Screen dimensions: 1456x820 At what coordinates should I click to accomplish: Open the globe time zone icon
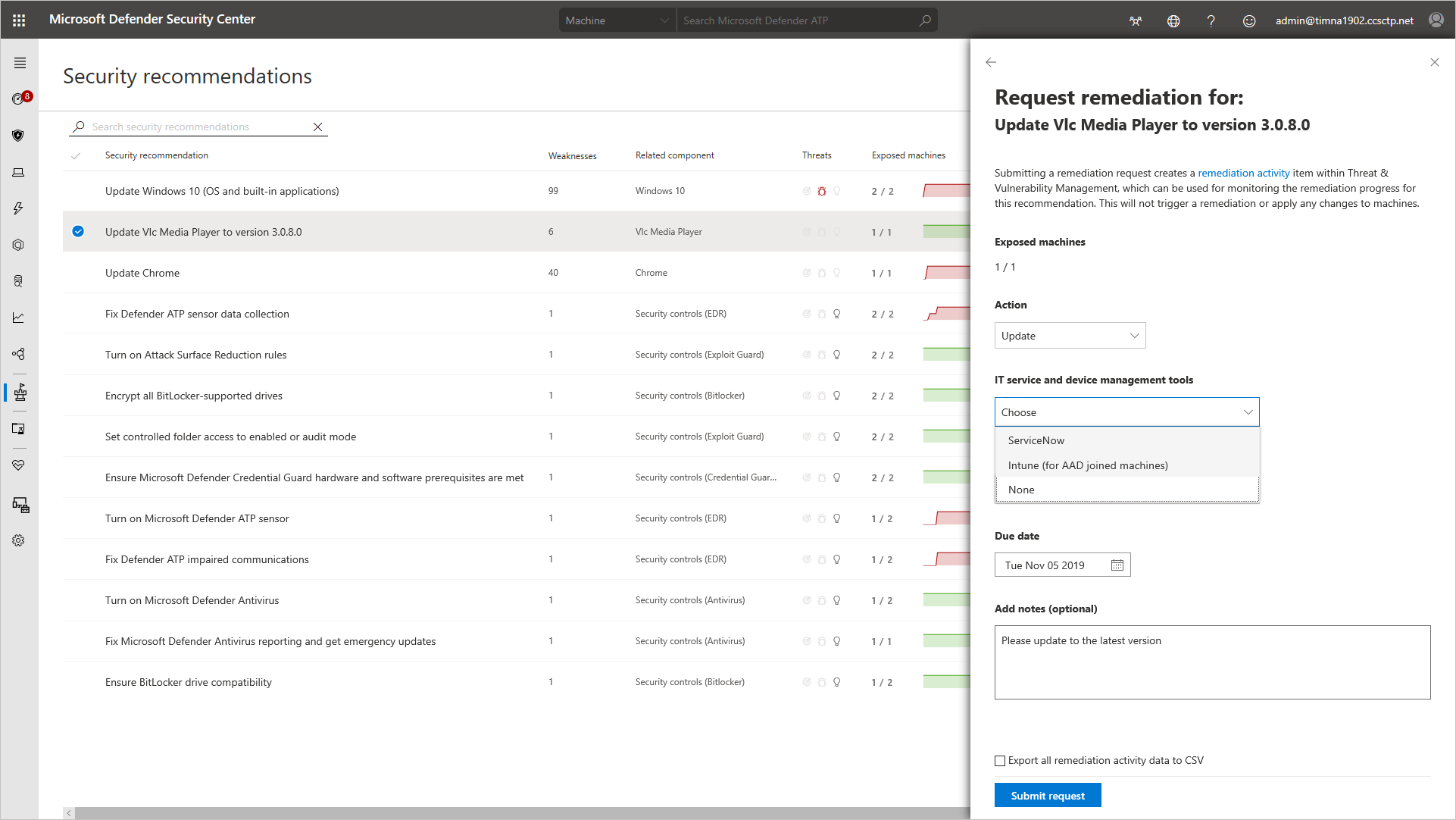(1173, 20)
